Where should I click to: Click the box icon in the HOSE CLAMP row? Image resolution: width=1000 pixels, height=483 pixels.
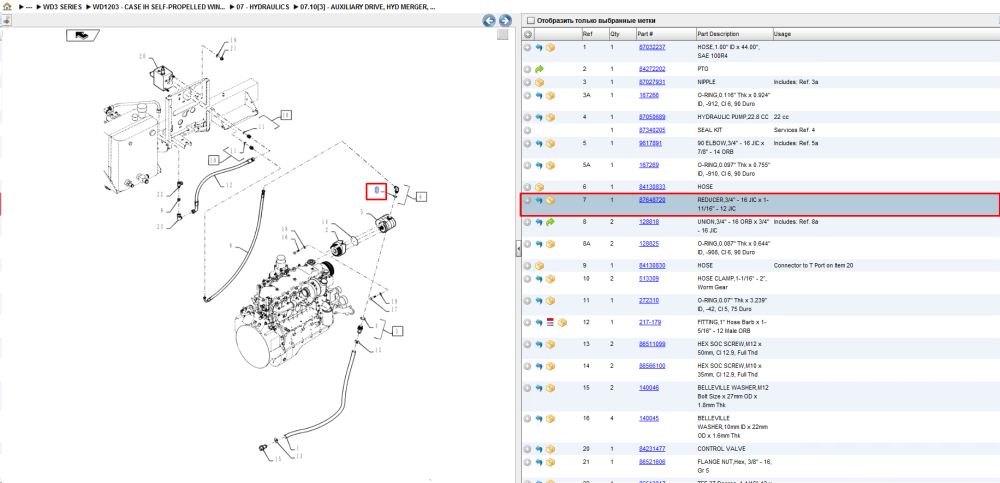click(550, 279)
